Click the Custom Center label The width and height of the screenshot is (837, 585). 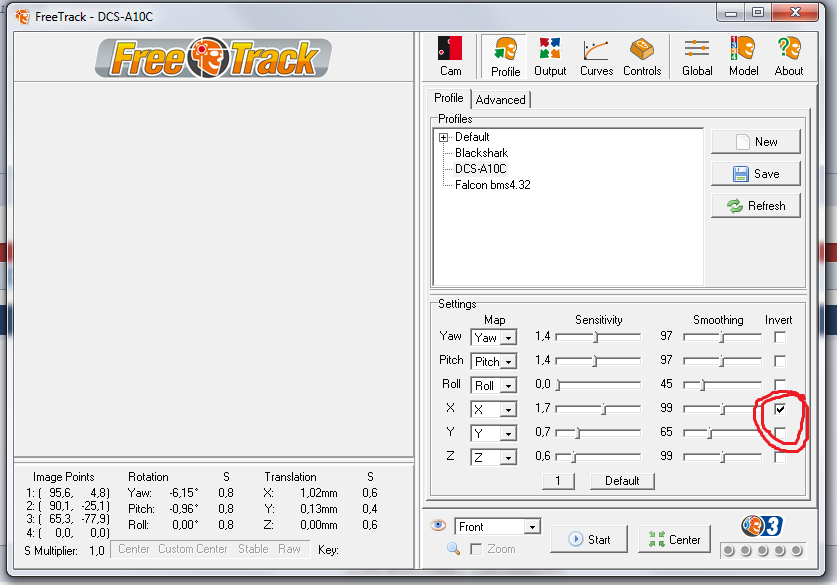[193, 549]
